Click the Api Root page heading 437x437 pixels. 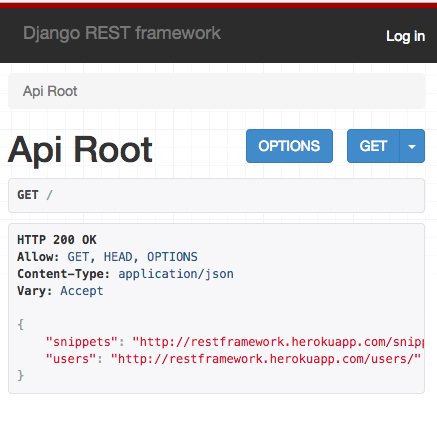pos(80,150)
